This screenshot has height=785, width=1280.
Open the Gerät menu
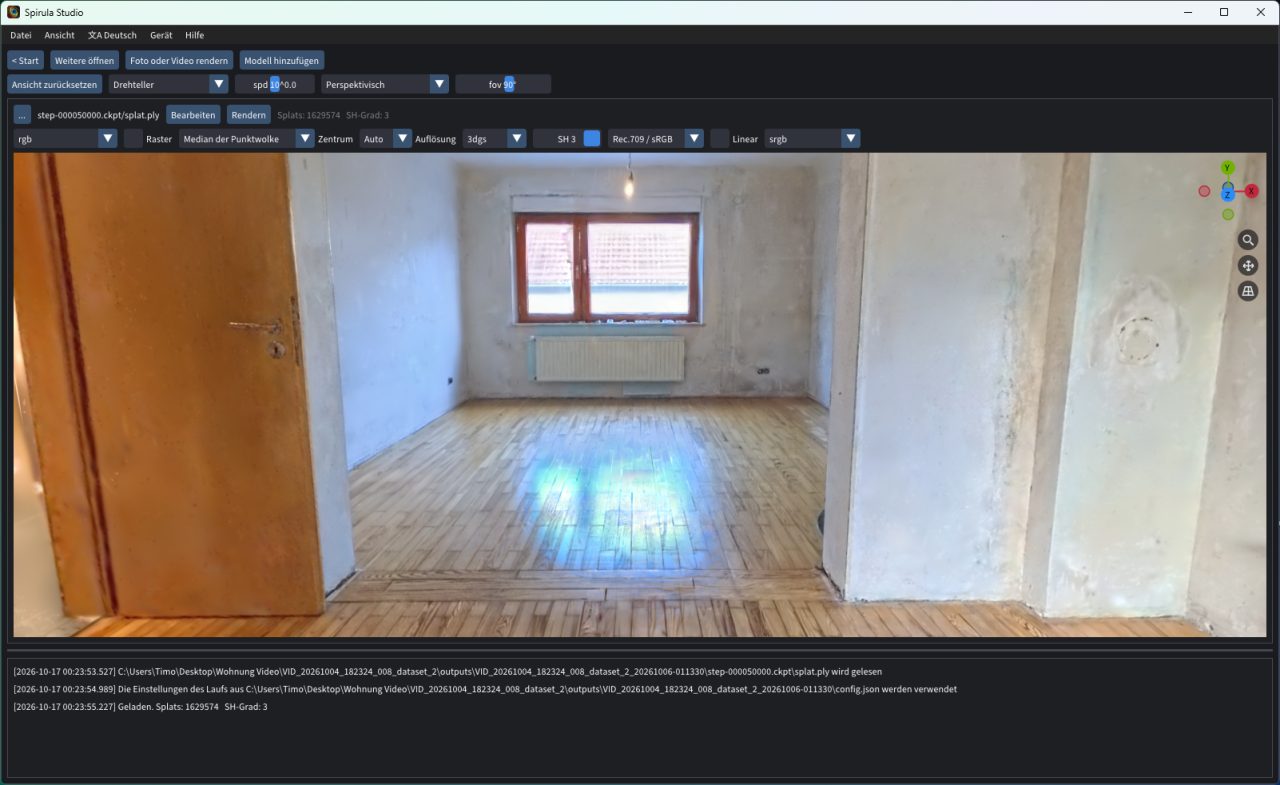(161, 35)
